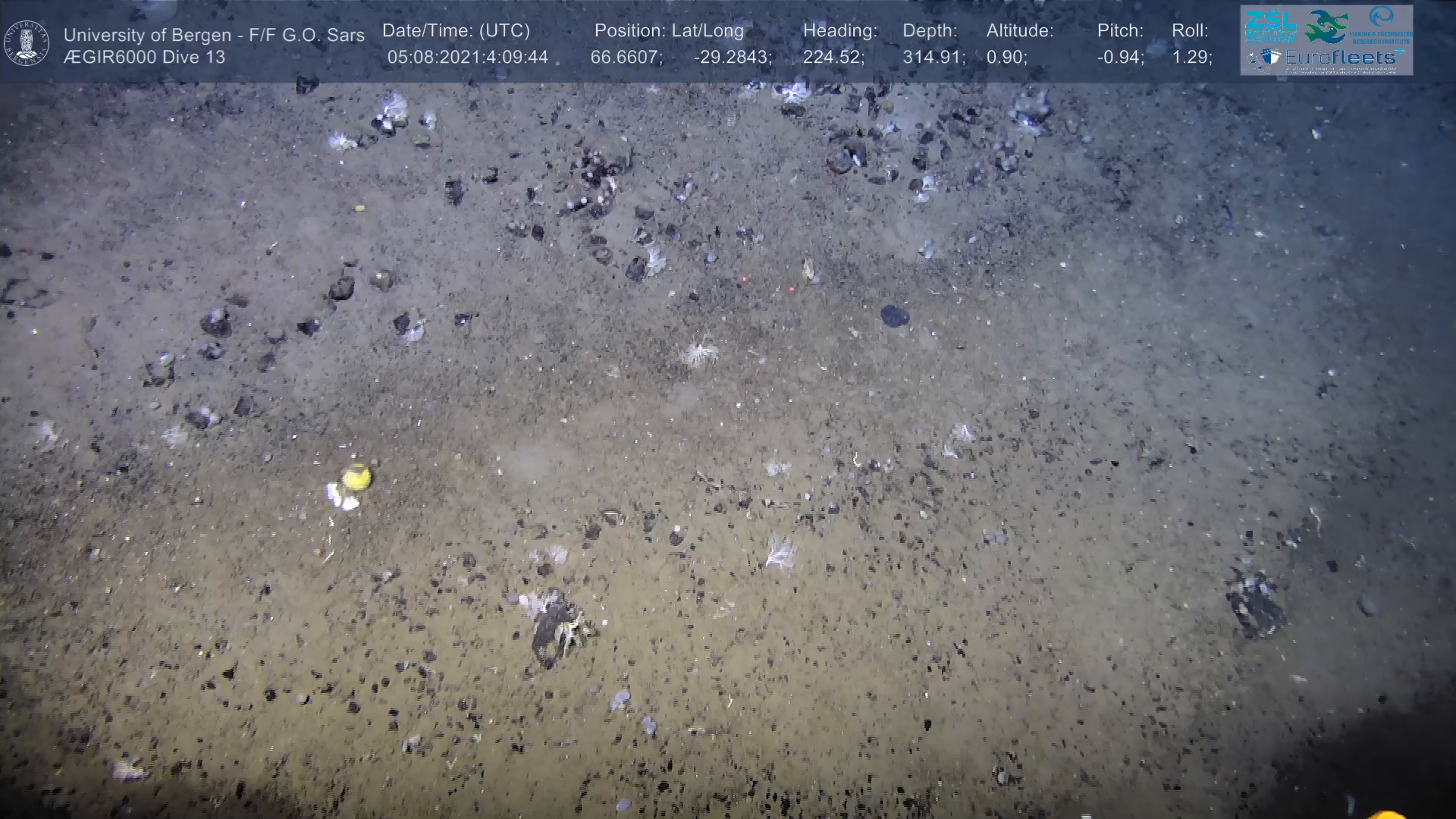1456x819 pixels.
Task: Click the University of Bergen owl seal
Action: 27,43
